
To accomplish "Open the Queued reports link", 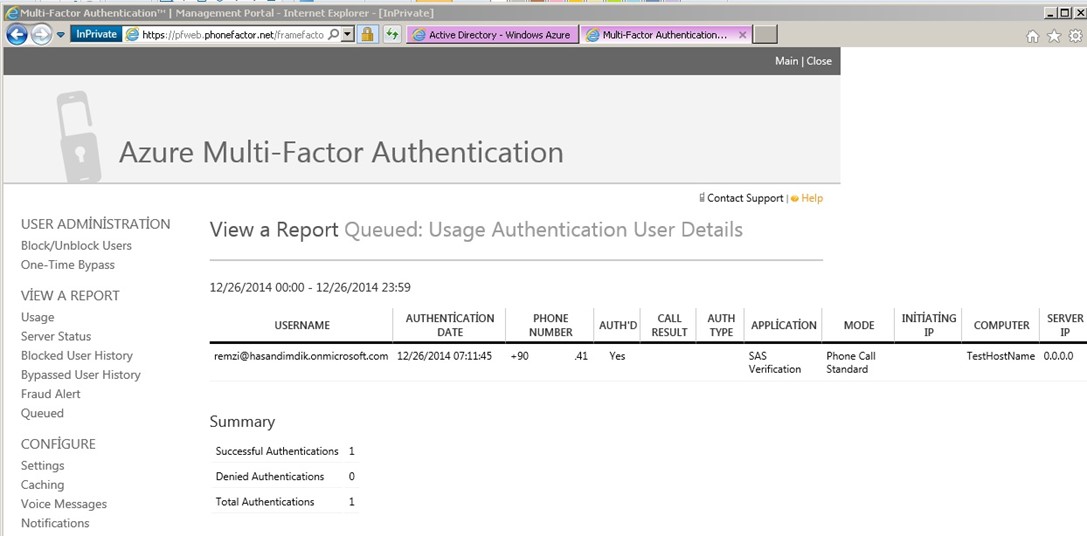I will [x=42, y=413].
